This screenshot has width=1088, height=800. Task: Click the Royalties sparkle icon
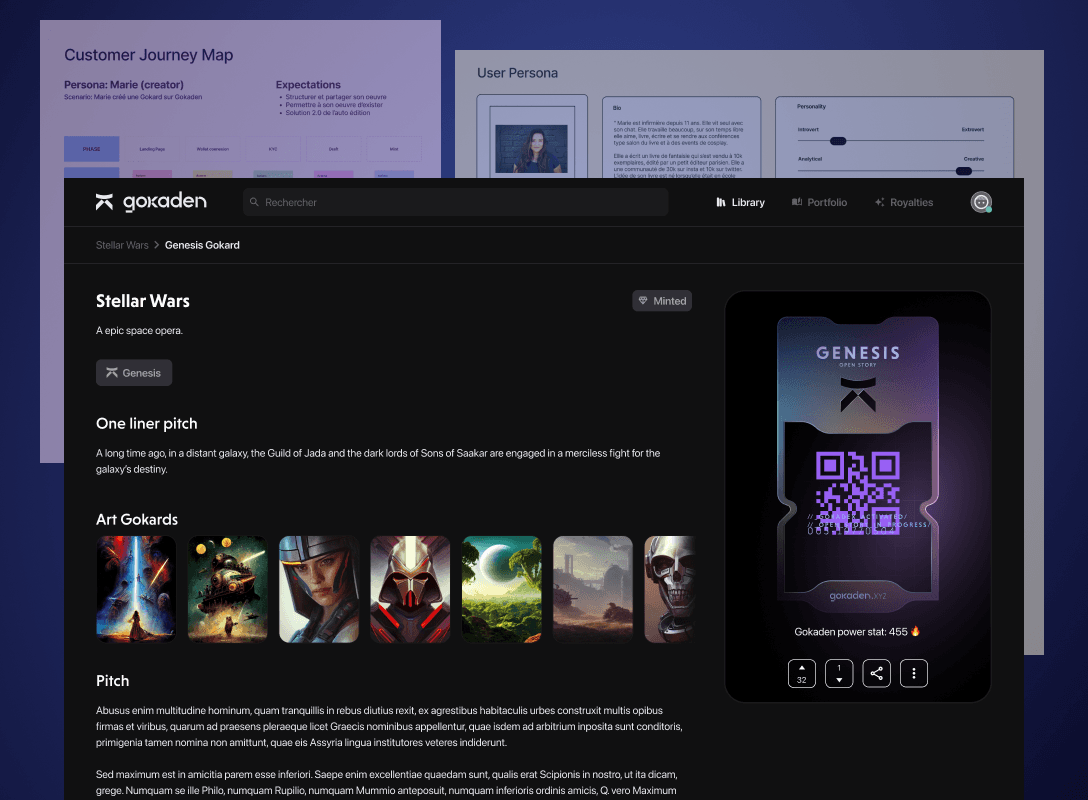coord(879,202)
